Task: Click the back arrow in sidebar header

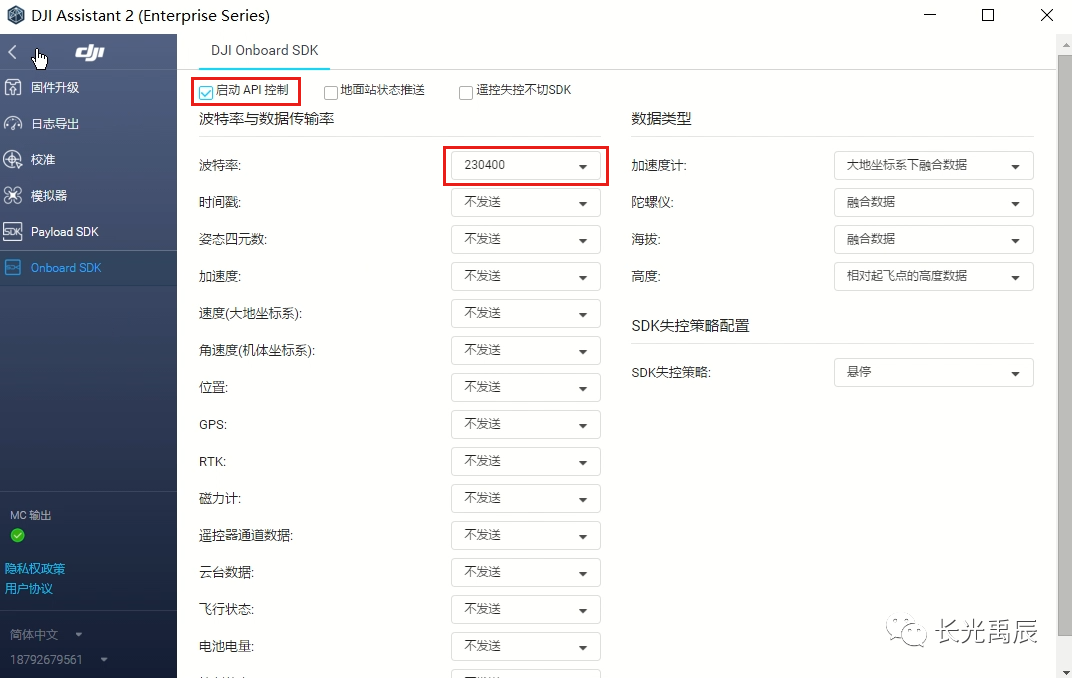Action: coord(13,52)
